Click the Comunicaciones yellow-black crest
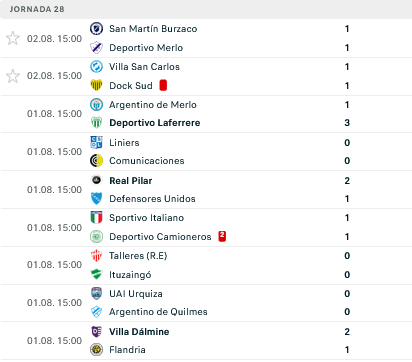 click(x=96, y=161)
